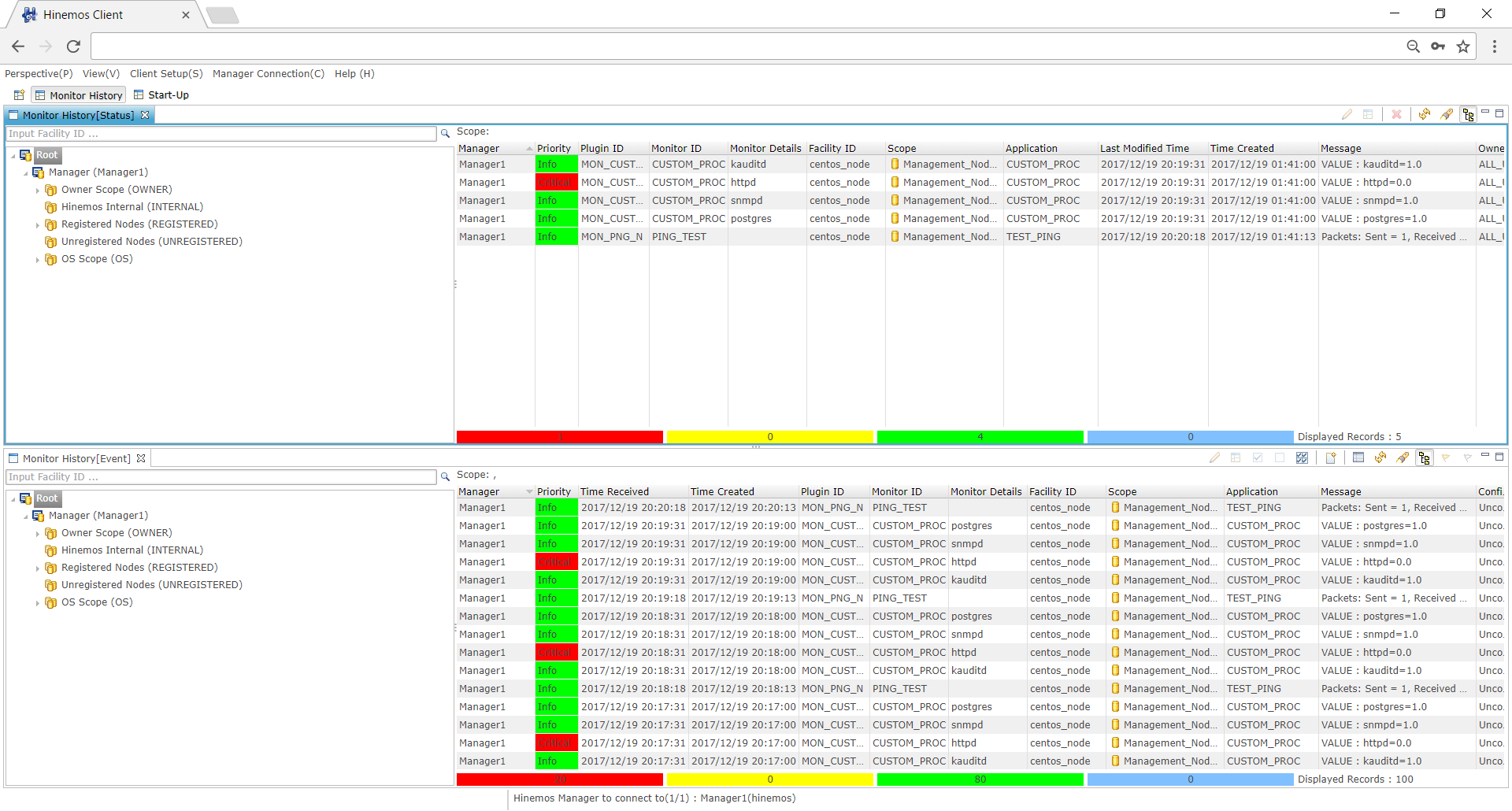
Task: Close the Monitor History[Event] view tab
Action: coord(141,458)
